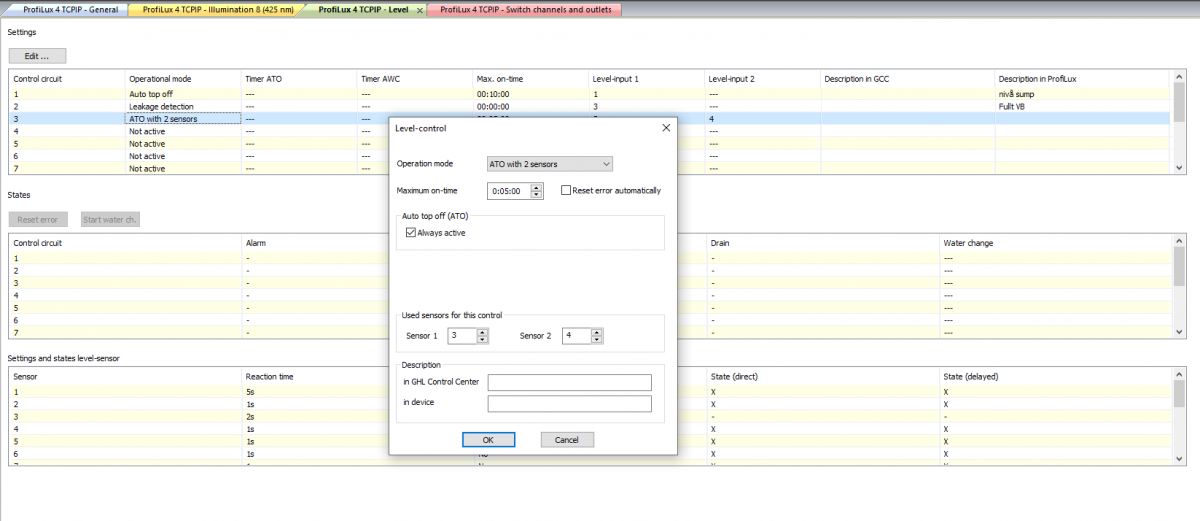Cancel the Level-control dialog
Viewport: 1200px width, 521px height.
pos(567,439)
